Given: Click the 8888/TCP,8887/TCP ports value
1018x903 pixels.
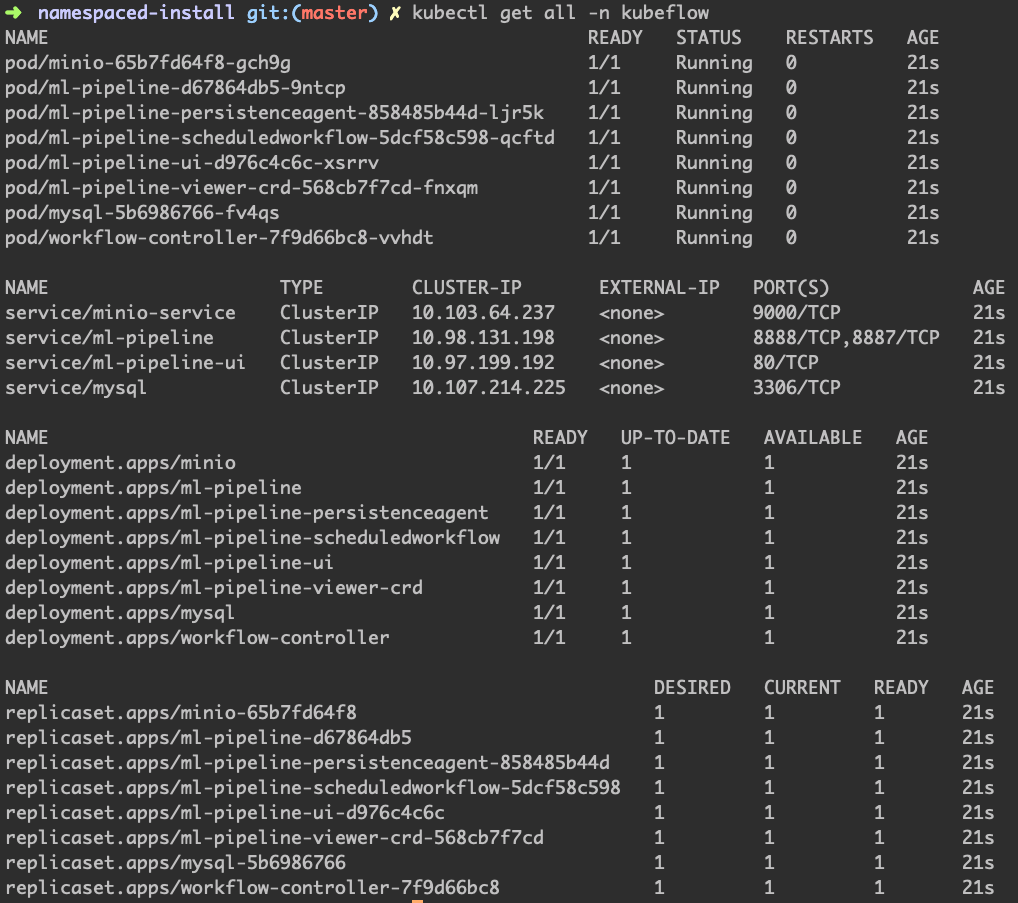Looking at the screenshot, I should coord(846,338).
